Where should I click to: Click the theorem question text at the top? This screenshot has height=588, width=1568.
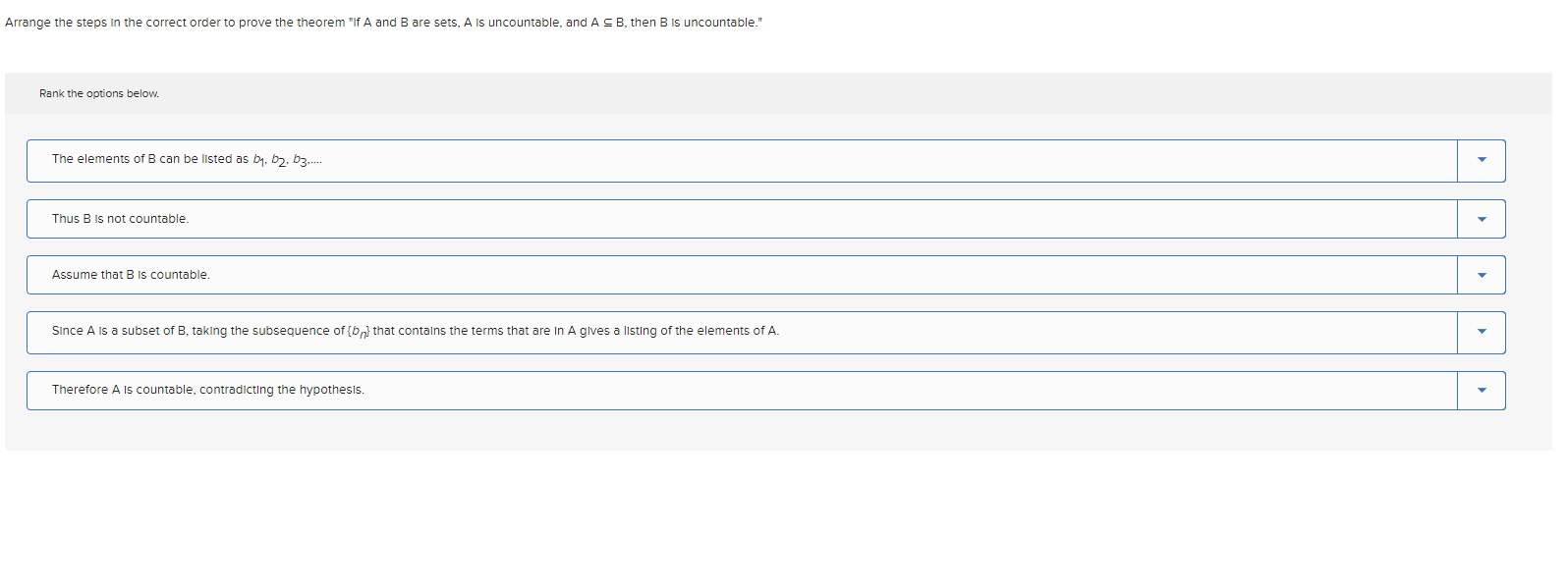coord(383,23)
